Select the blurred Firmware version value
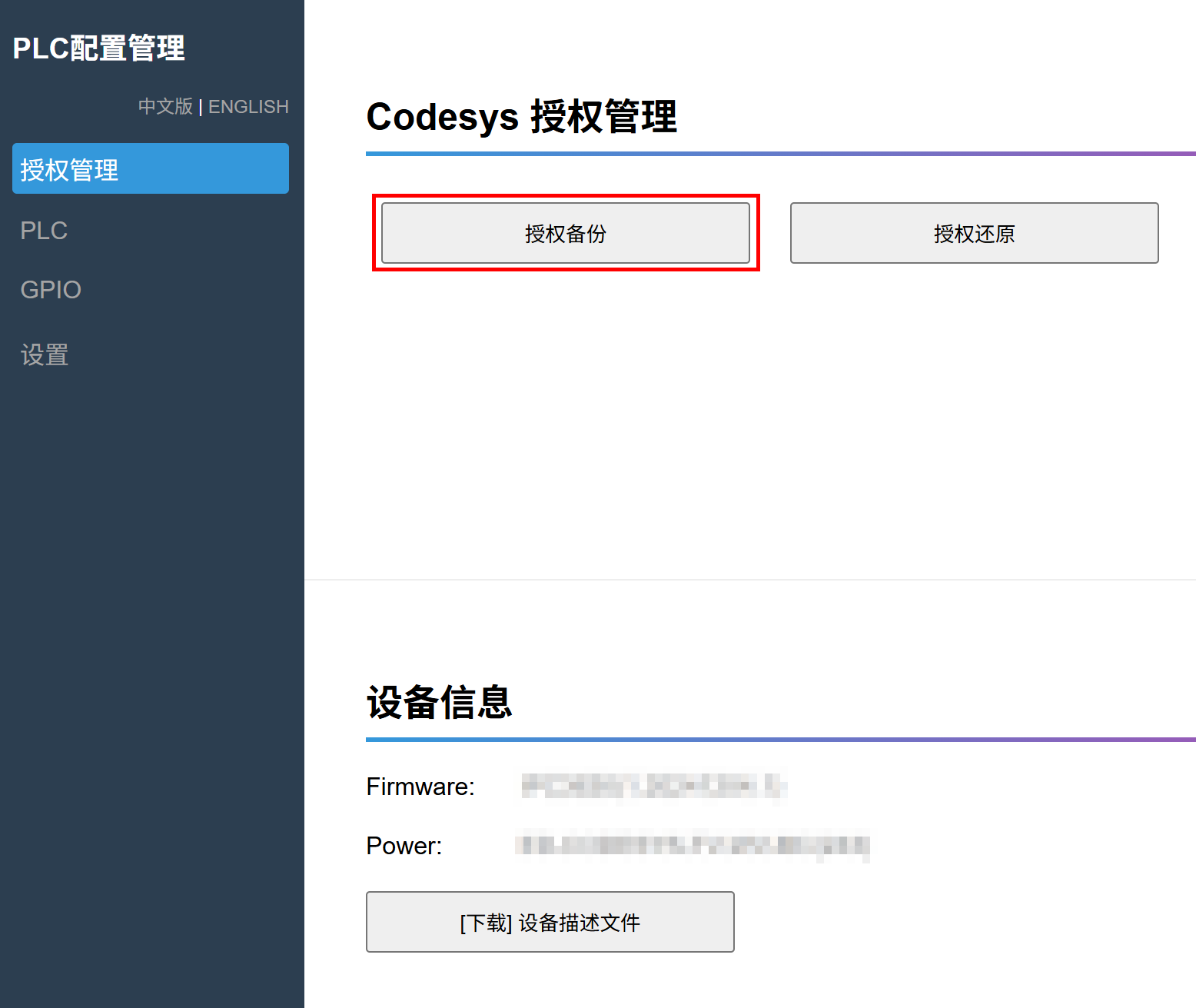The image size is (1196, 1008). (x=653, y=787)
